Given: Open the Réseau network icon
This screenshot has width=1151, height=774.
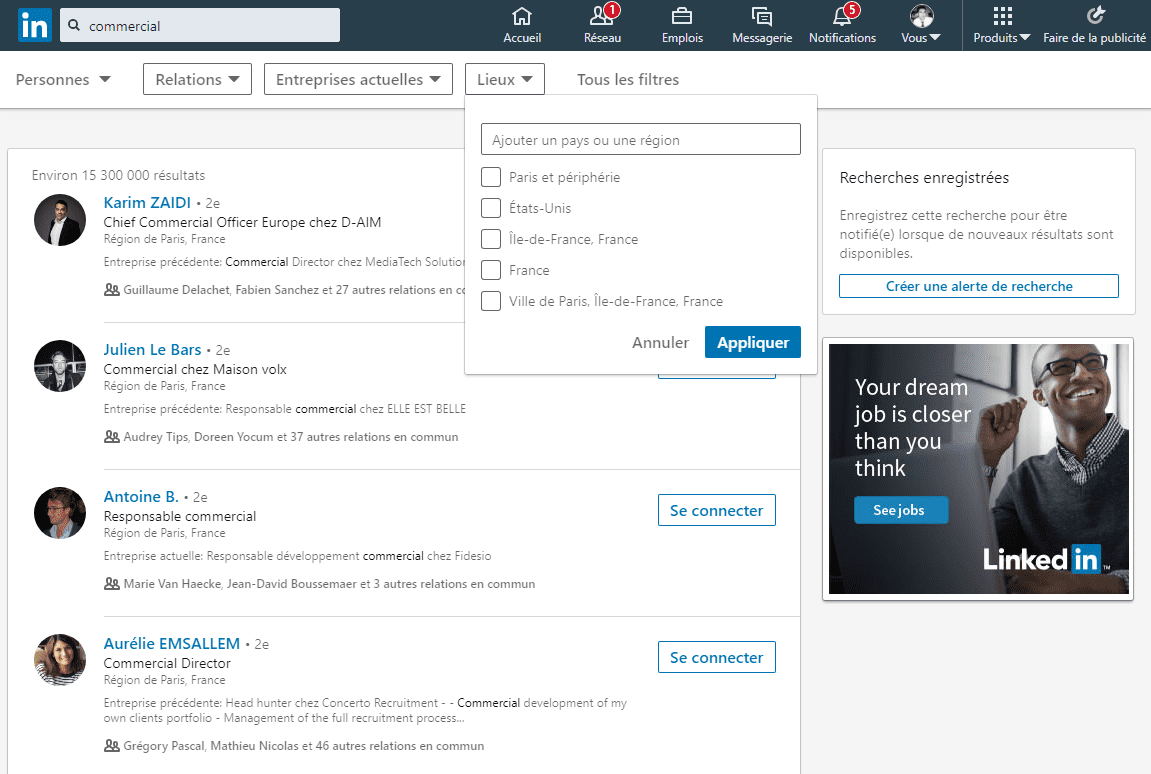Looking at the screenshot, I should pyautogui.click(x=602, y=16).
